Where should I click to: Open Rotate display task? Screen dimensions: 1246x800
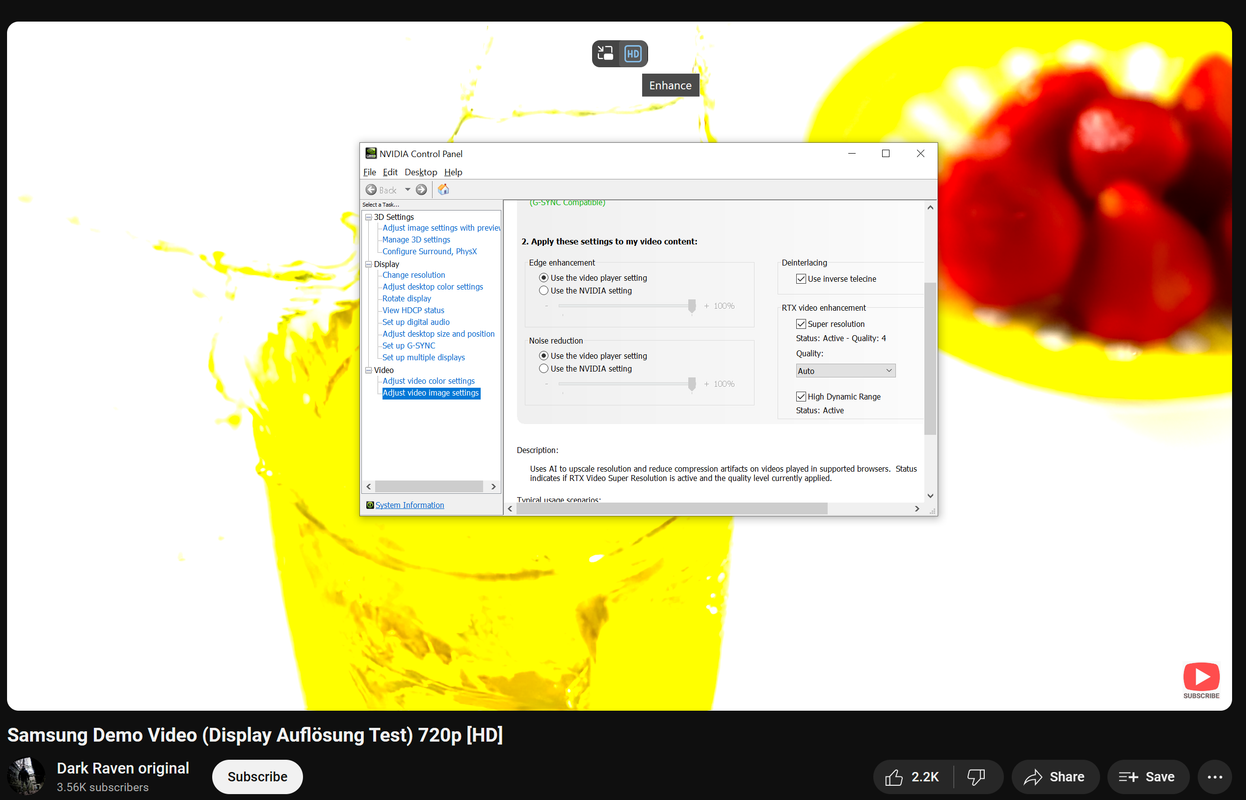tap(407, 299)
